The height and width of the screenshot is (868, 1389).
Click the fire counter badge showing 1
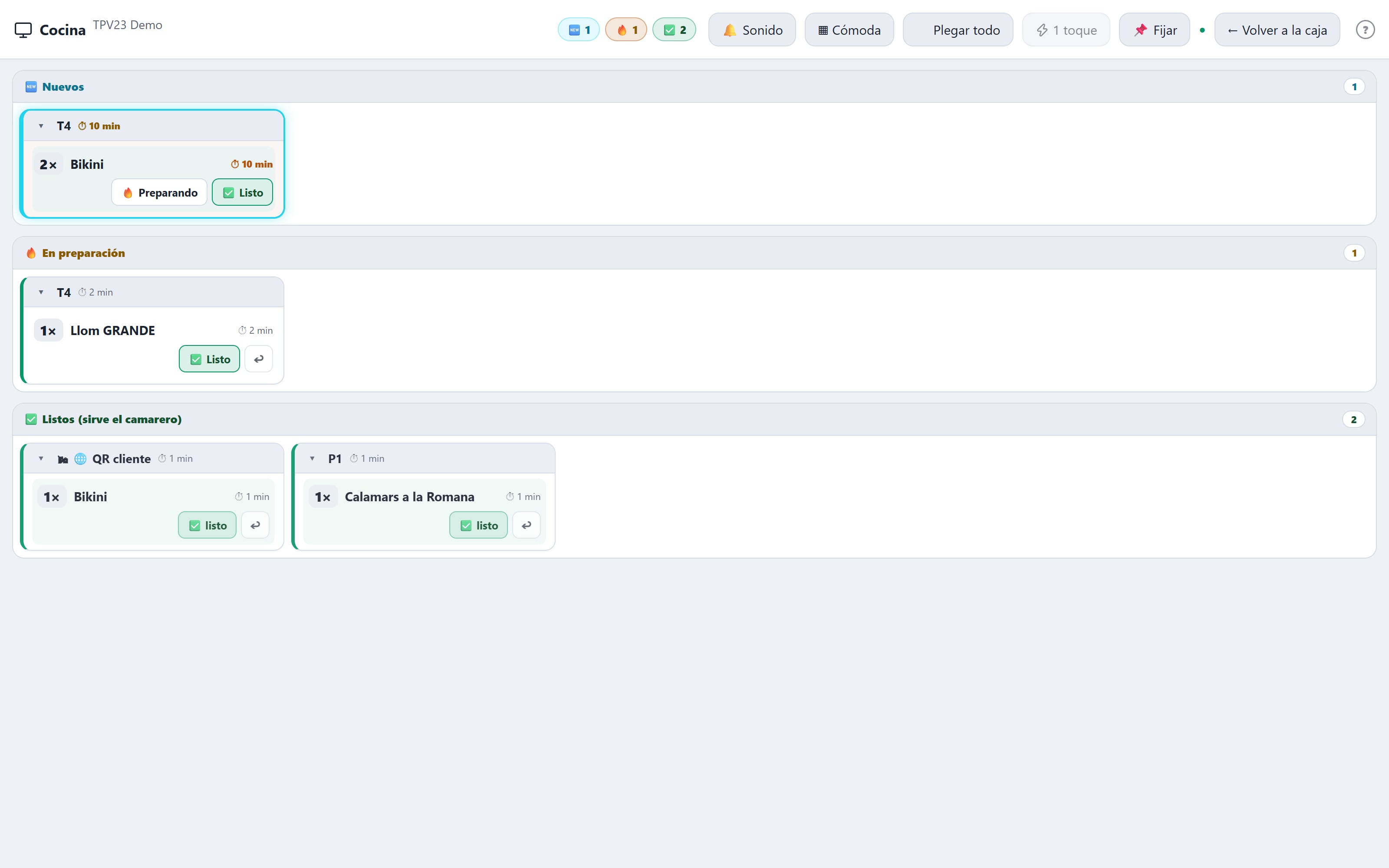pyautogui.click(x=625, y=30)
